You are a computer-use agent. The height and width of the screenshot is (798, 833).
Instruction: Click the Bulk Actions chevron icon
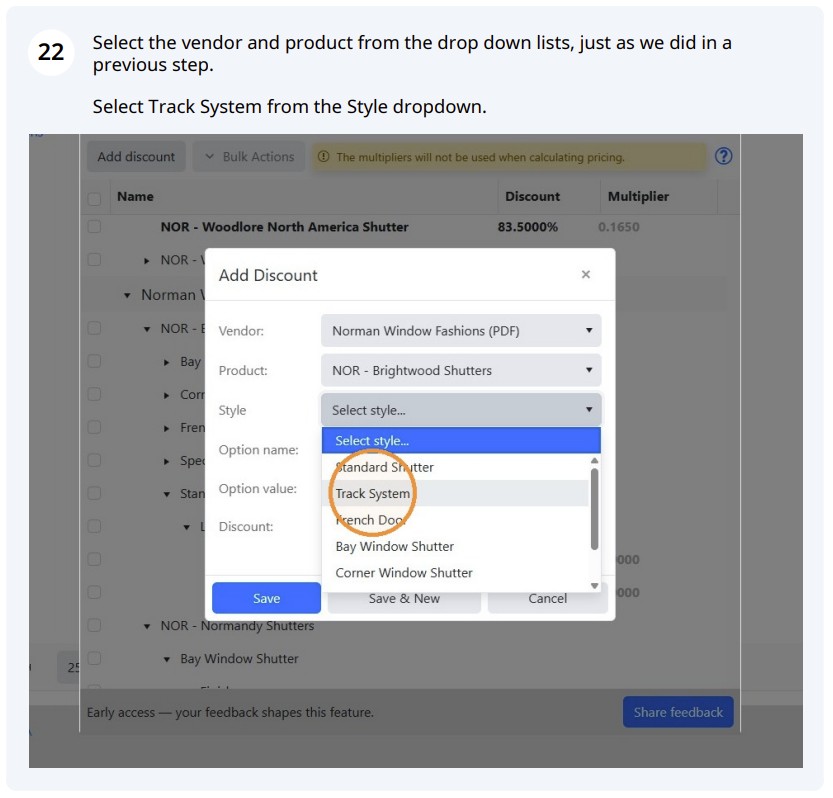coord(209,157)
